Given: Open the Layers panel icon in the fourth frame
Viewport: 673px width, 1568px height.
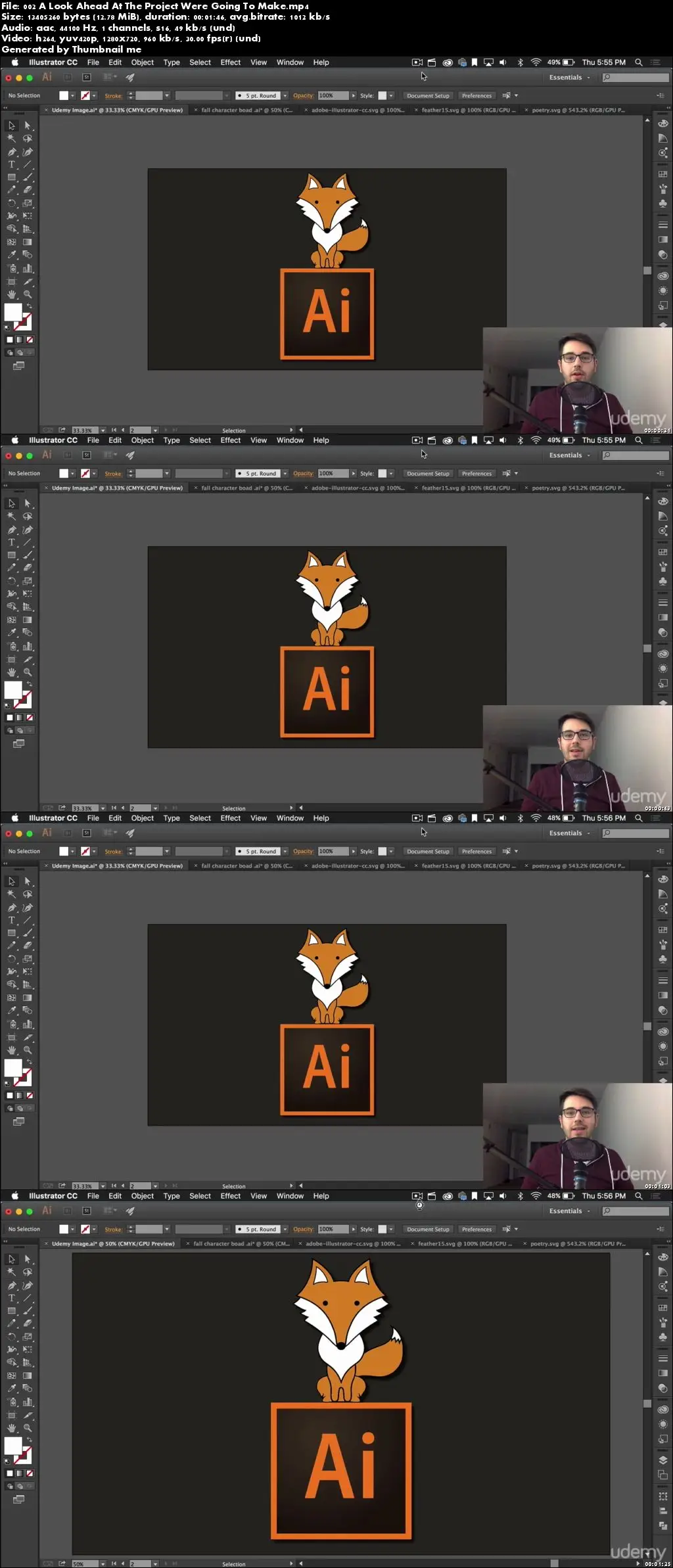Looking at the screenshot, I should pyautogui.click(x=663, y=1460).
